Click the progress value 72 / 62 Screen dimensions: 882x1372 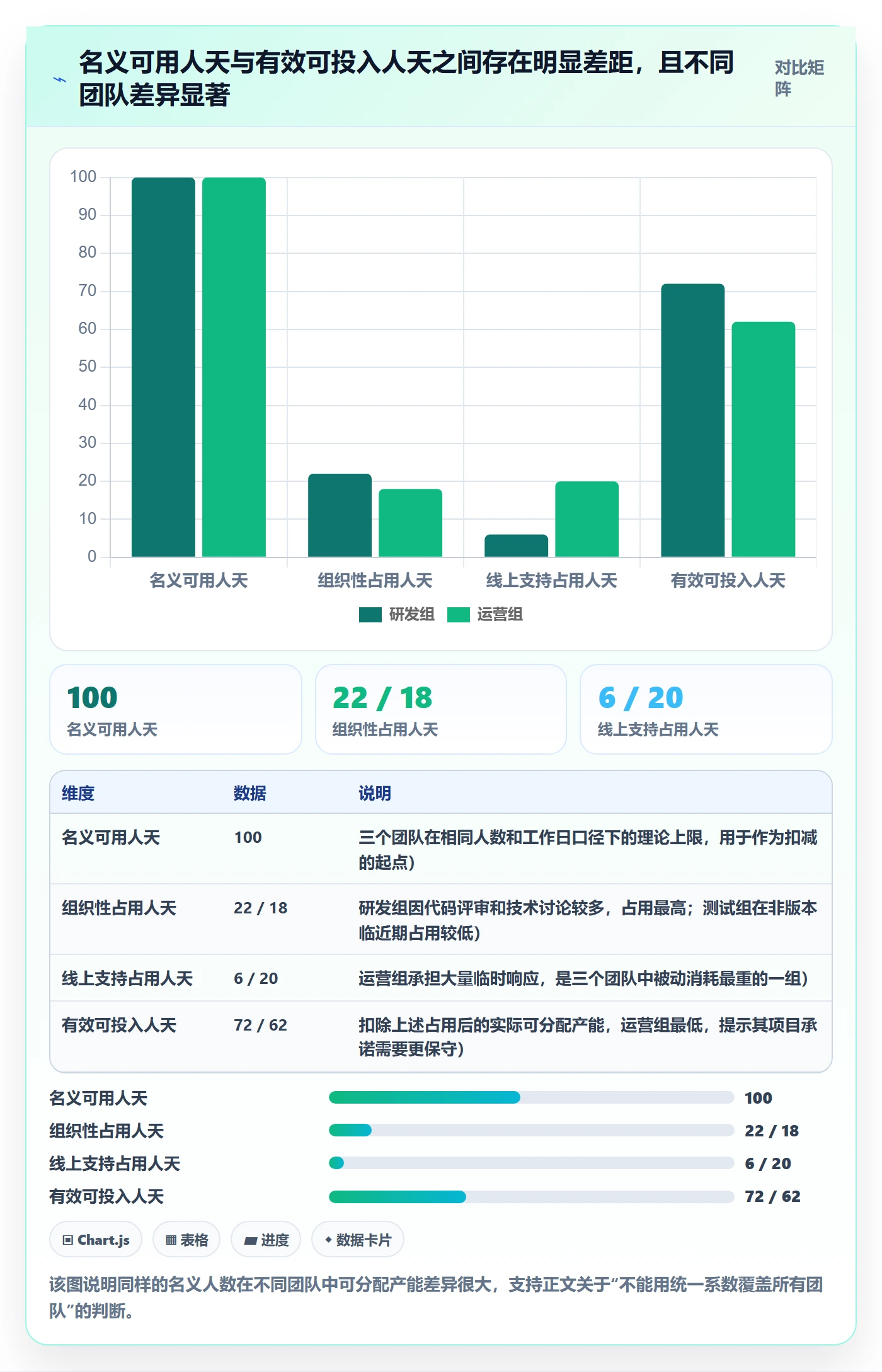(x=772, y=1196)
